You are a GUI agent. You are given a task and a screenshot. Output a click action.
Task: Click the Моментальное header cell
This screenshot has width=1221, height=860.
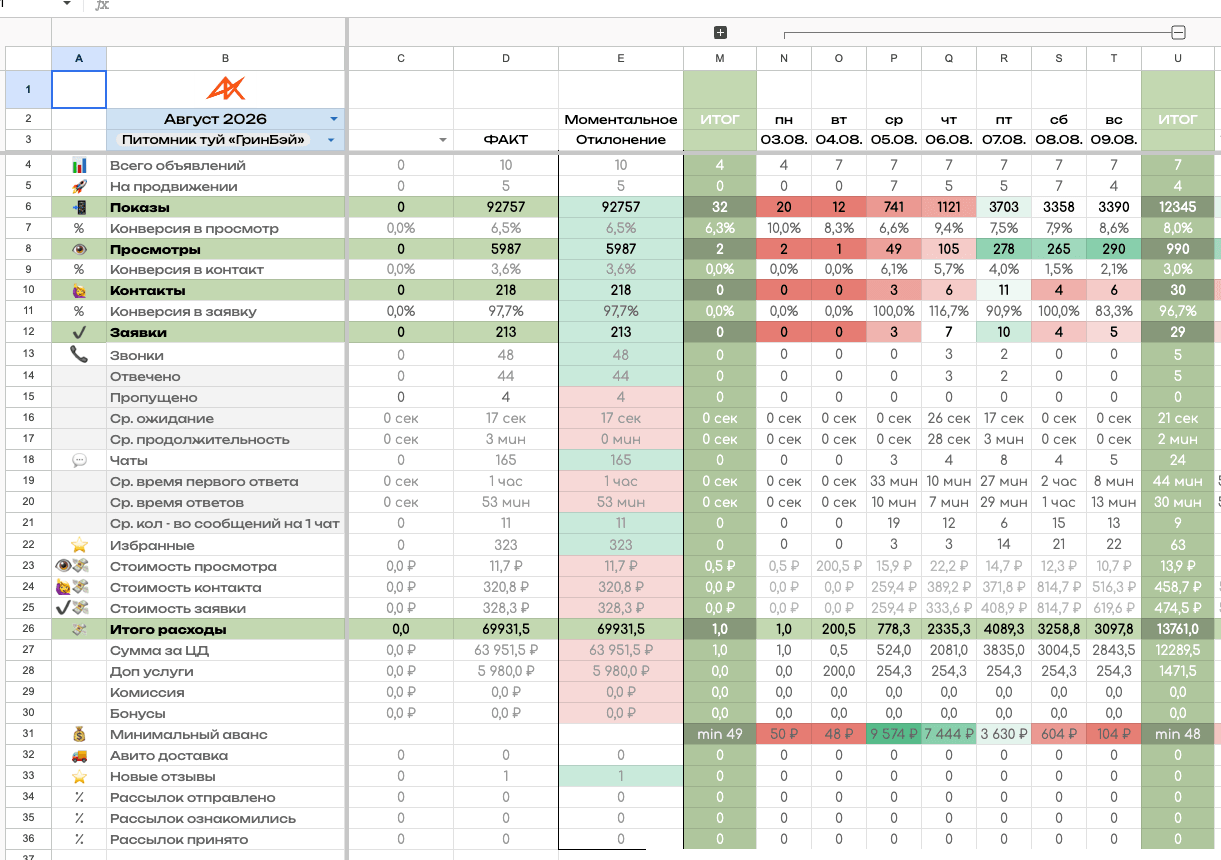pyautogui.click(x=621, y=119)
